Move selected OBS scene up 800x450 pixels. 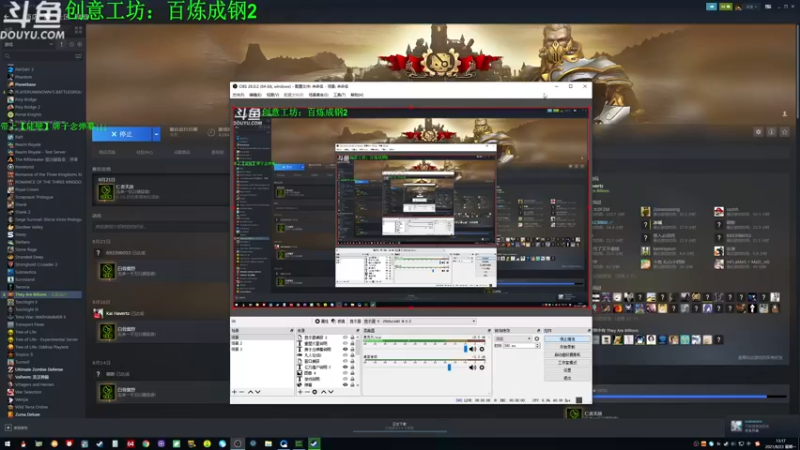point(250,392)
